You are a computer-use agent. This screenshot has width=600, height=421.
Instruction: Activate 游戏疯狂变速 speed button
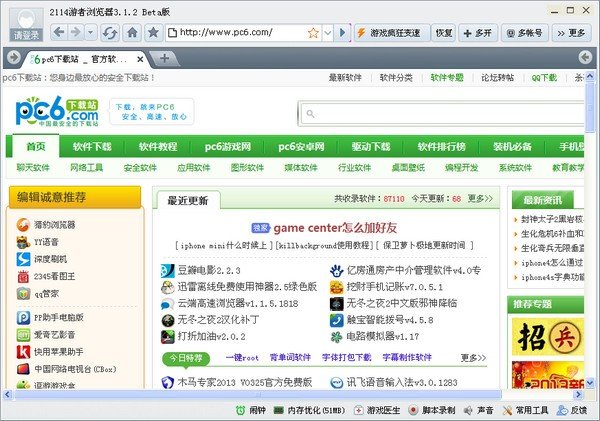point(392,33)
